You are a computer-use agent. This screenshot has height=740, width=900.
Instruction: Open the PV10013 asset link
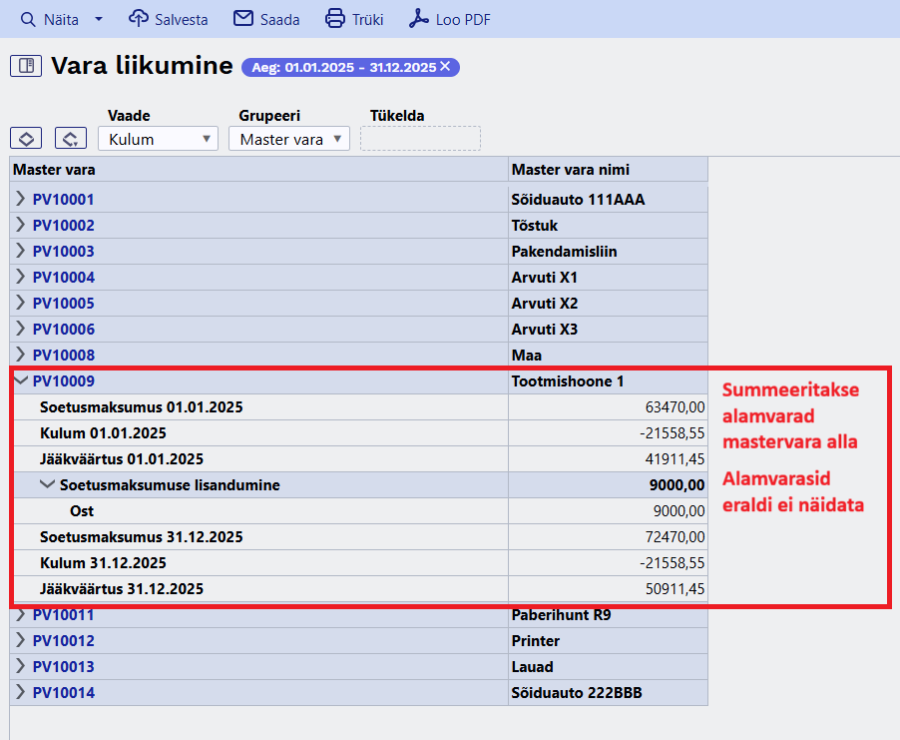point(64,667)
